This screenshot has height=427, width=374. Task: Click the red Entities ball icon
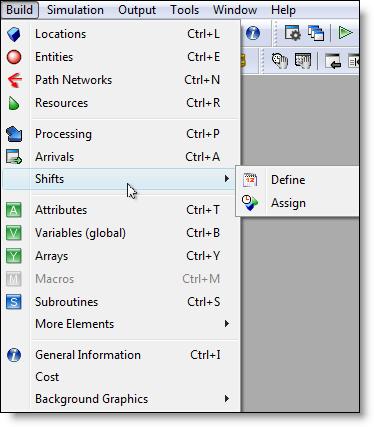[14, 57]
